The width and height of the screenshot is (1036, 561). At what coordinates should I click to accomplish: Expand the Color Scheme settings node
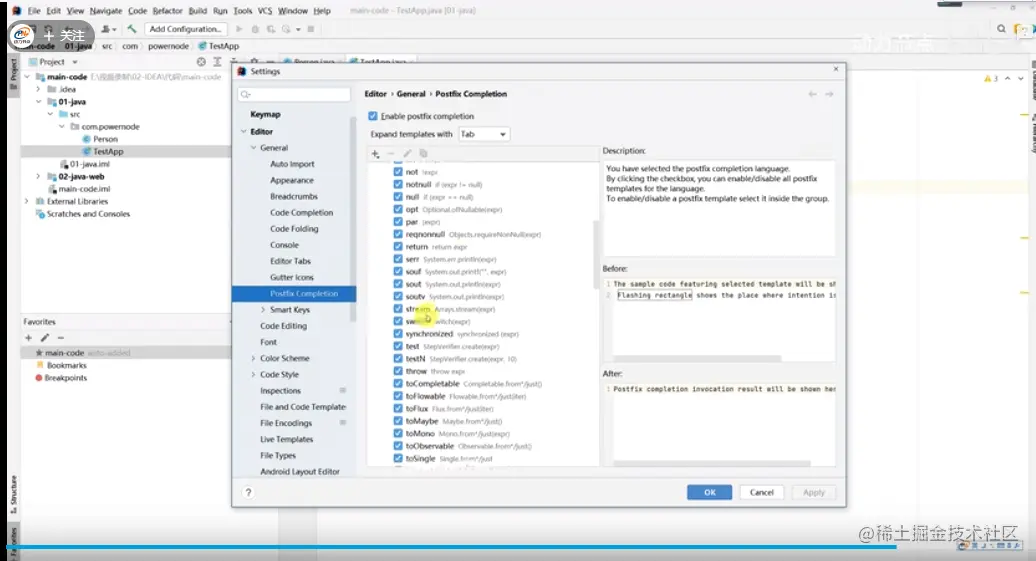[253, 358]
